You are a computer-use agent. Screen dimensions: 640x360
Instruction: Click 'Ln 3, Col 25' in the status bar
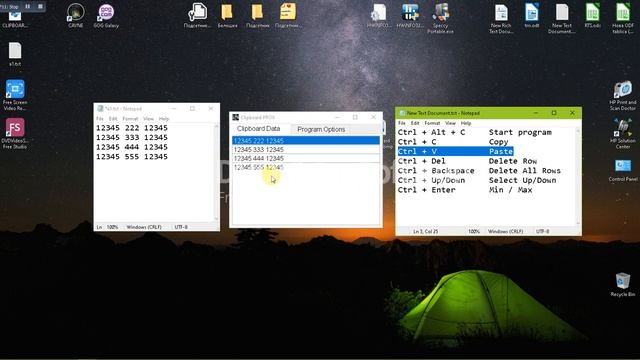click(425, 231)
